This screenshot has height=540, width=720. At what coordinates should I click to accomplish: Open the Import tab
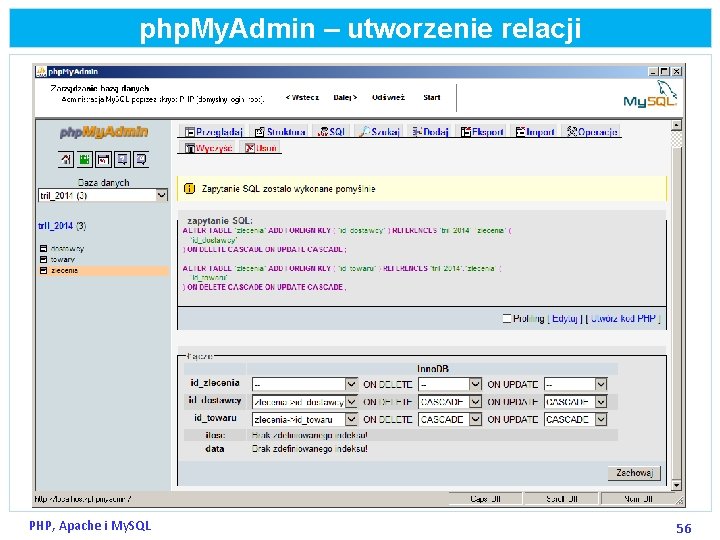click(x=535, y=132)
